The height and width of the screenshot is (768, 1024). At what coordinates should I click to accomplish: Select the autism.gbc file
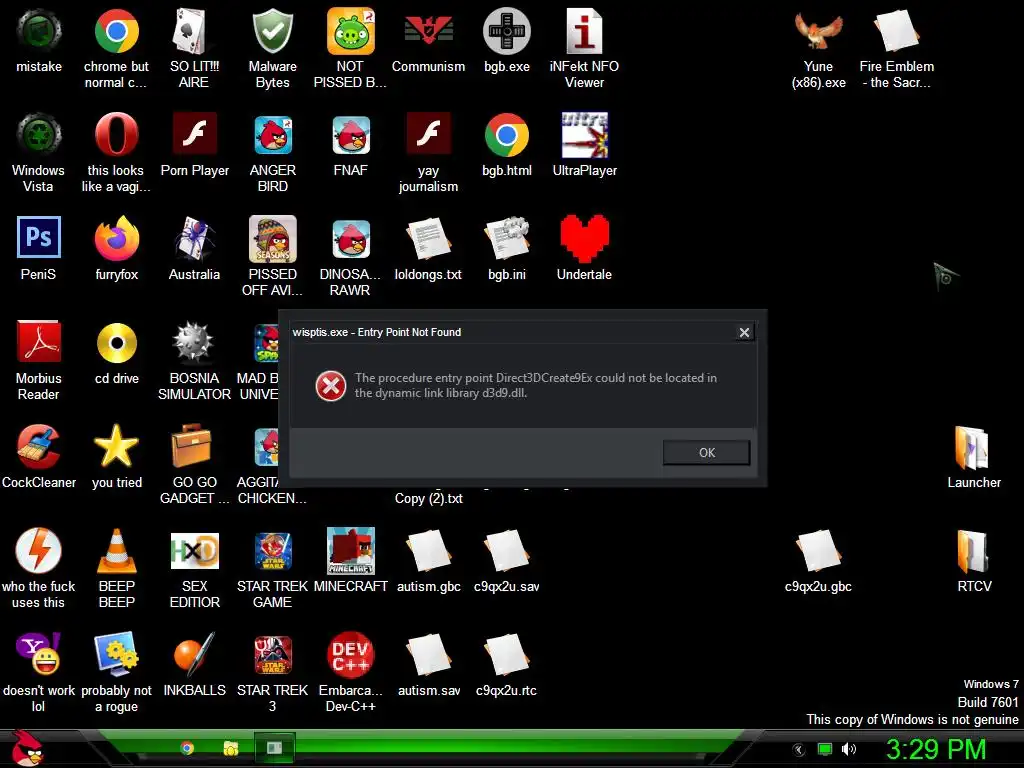[428, 551]
